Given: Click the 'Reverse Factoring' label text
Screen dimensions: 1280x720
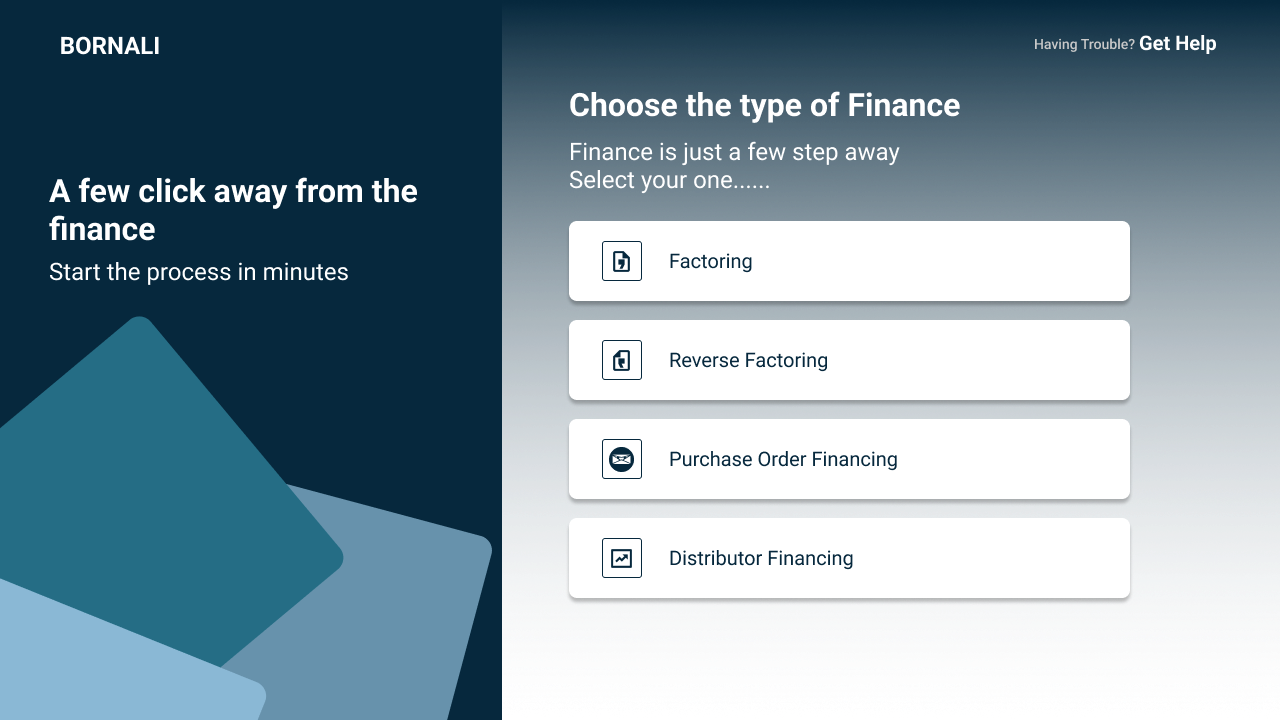Looking at the screenshot, I should pos(748,360).
